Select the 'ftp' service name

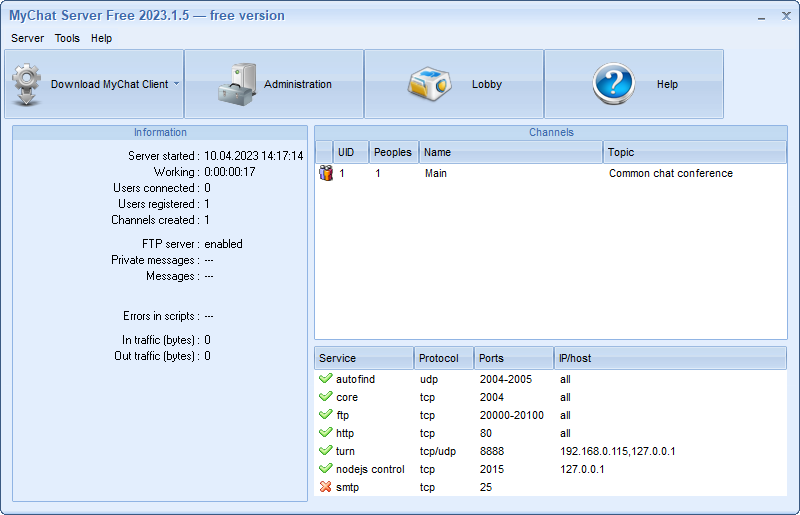[x=342, y=415]
